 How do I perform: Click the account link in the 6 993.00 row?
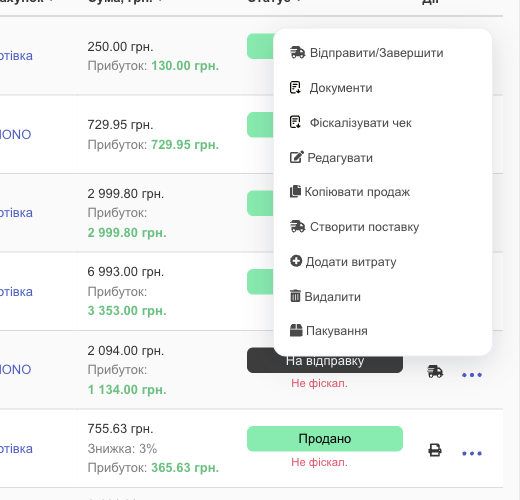tap(16, 292)
